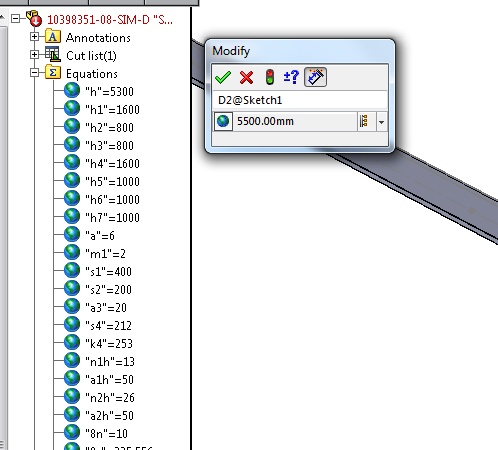The height and width of the screenshot is (450, 498).
Task: Select the equation "a3"=20
Action: (x=106, y=308)
